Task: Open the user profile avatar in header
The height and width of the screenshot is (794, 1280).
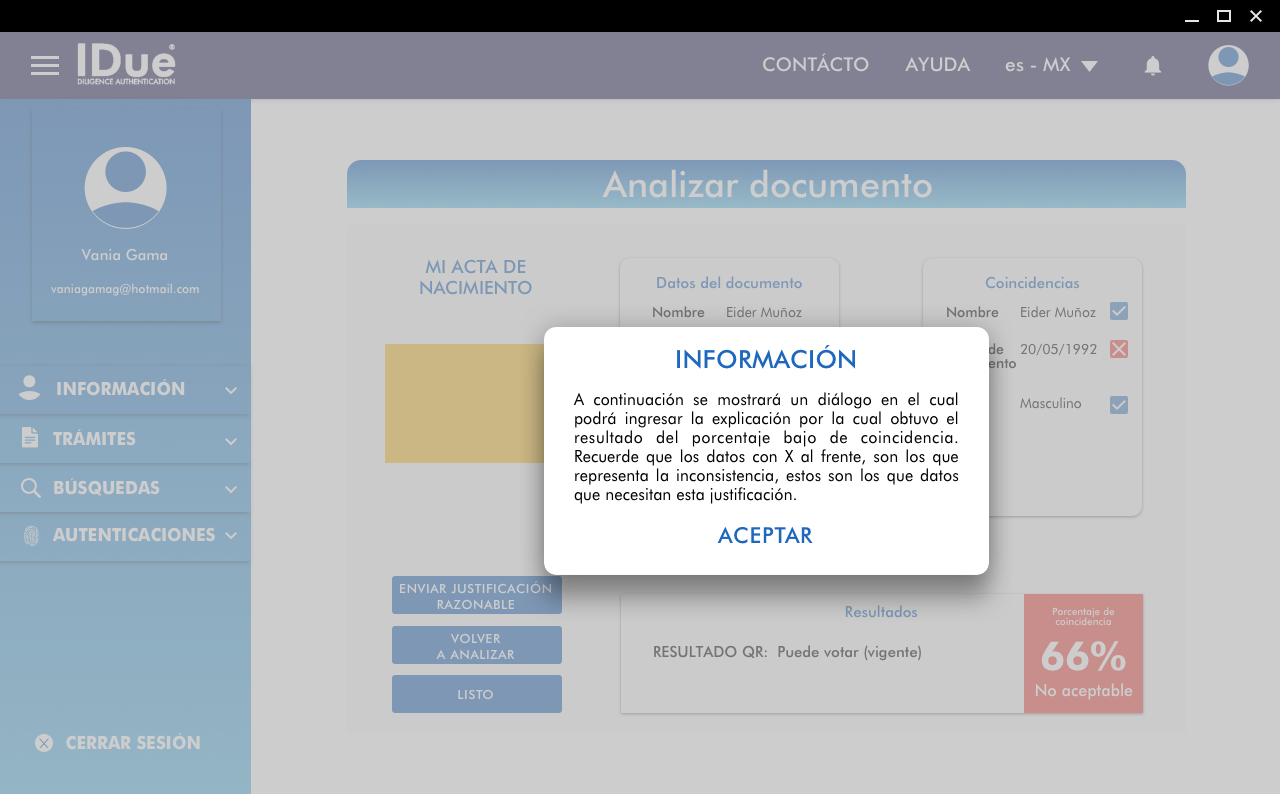Action: (1228, 66)
